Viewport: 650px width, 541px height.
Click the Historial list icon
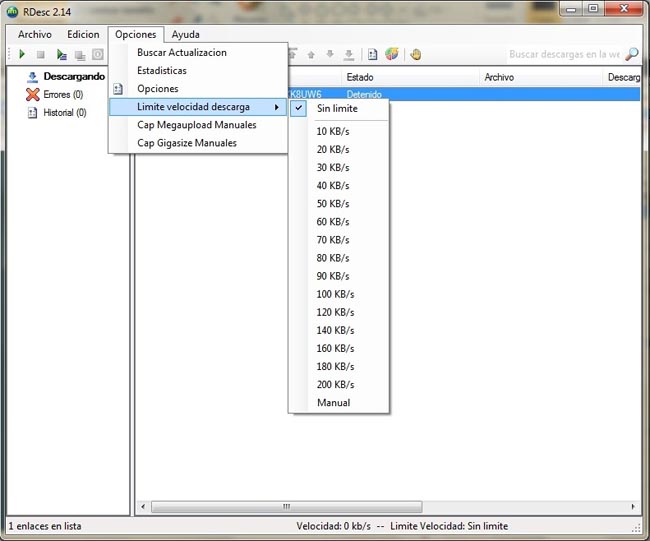click(x=32, y=112)
